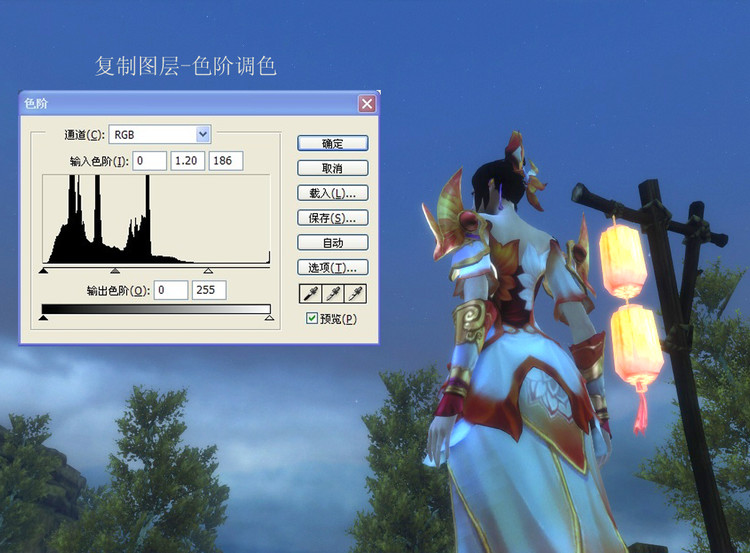The height and width of the screenshot is (553, 750).
Task: Click the histogram graph area
Action: [156, 219]
